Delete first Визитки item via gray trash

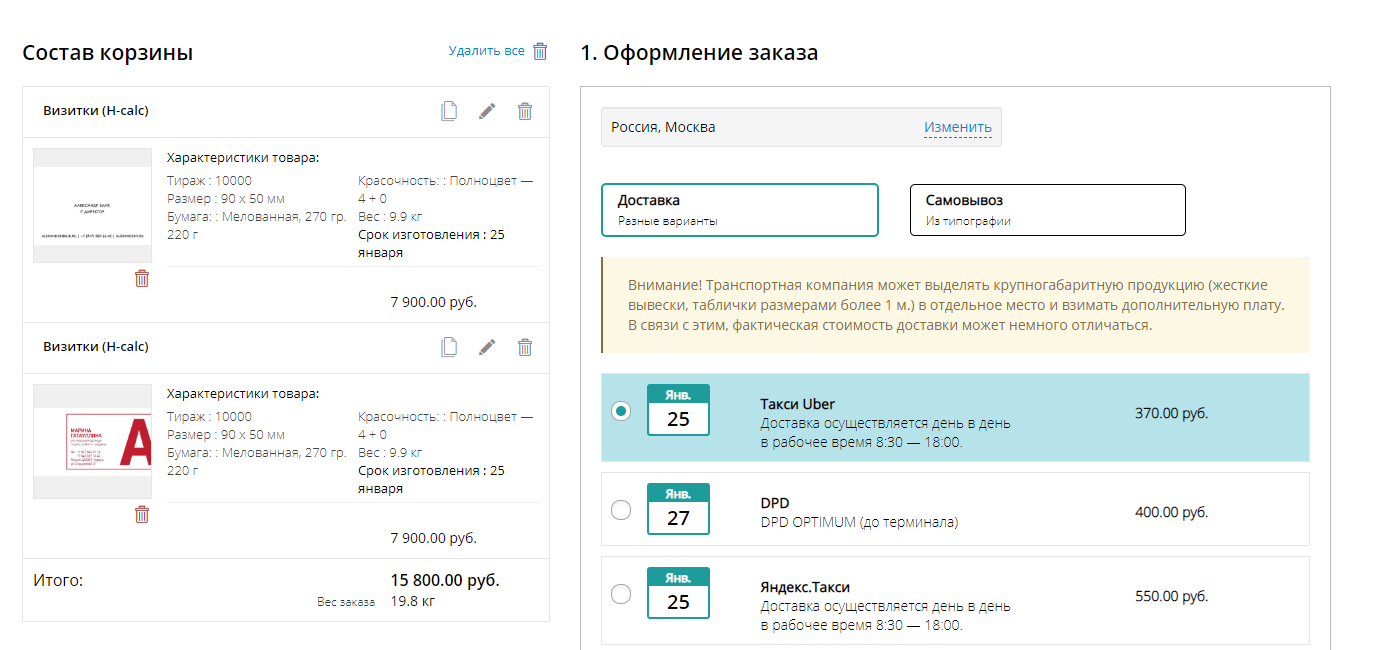pos(525,111)
